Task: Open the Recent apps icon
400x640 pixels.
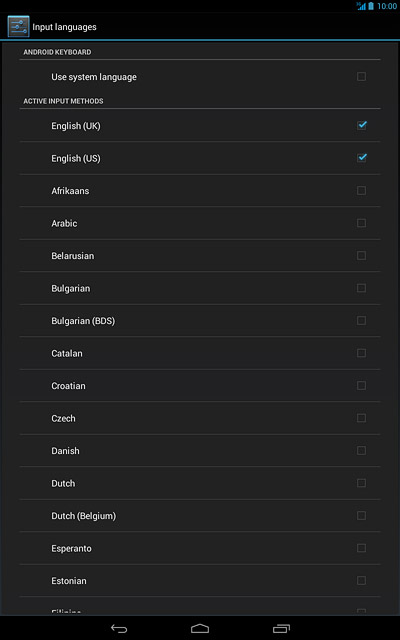Action: tap(281, 628)
